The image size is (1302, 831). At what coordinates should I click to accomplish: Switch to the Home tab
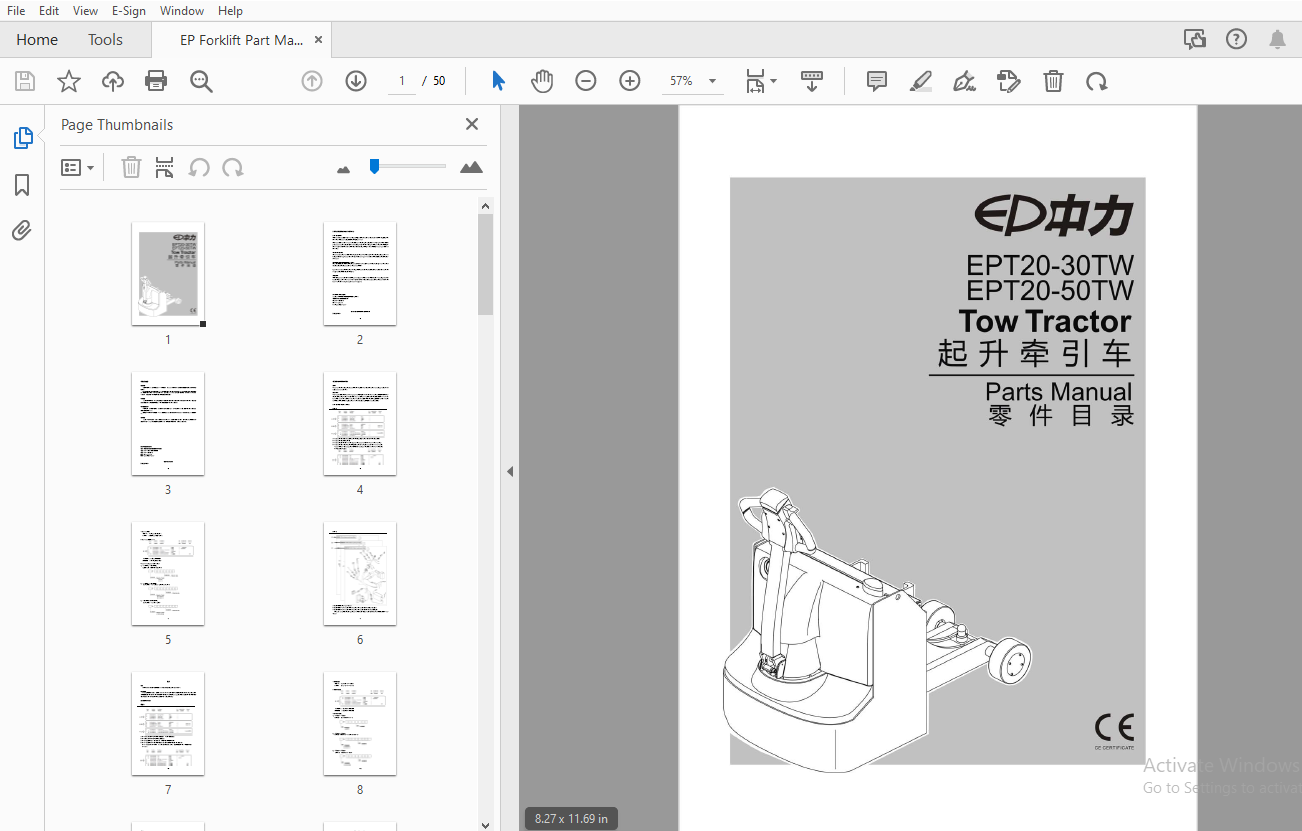pyautogui.click(x=37, y=40)
